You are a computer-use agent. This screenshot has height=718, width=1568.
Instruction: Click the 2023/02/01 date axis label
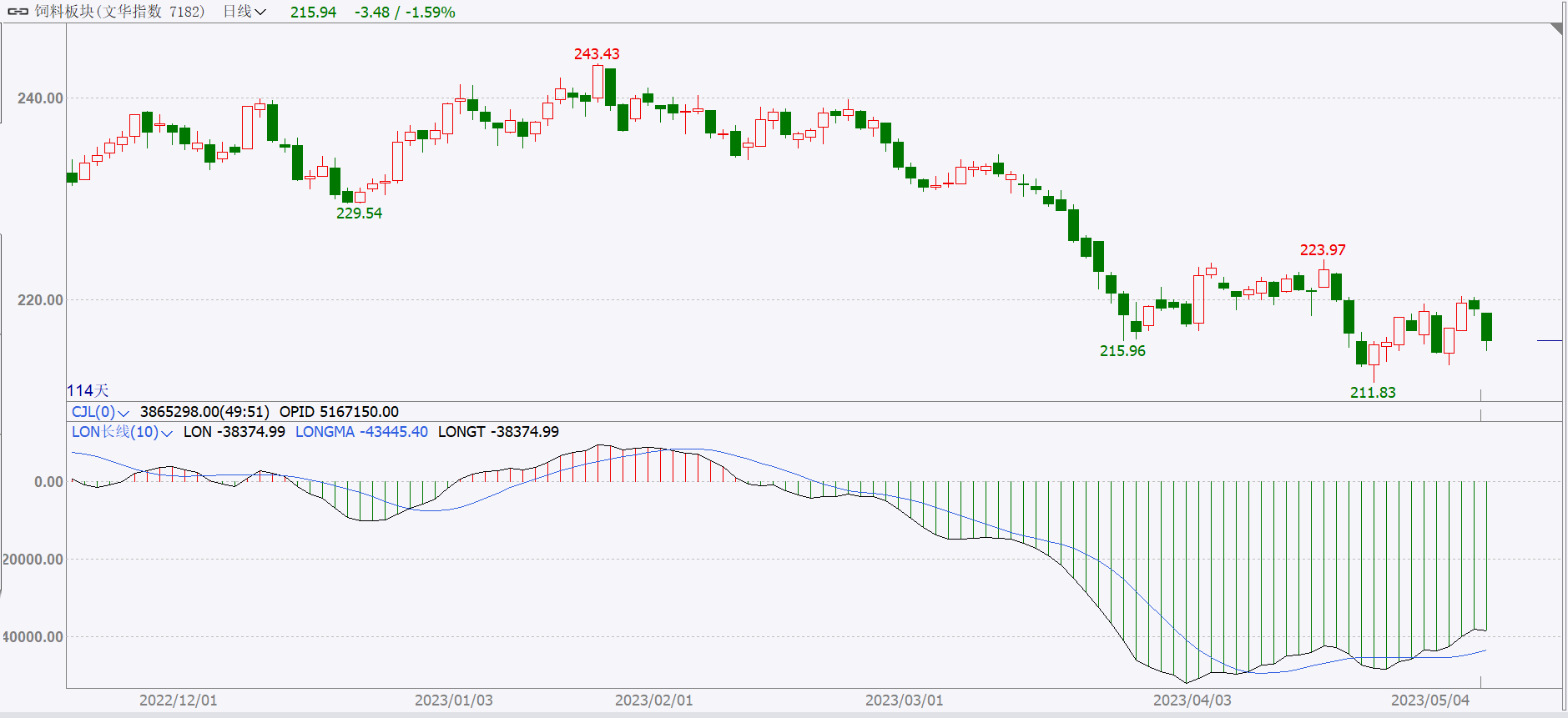(x=653, y=700)
